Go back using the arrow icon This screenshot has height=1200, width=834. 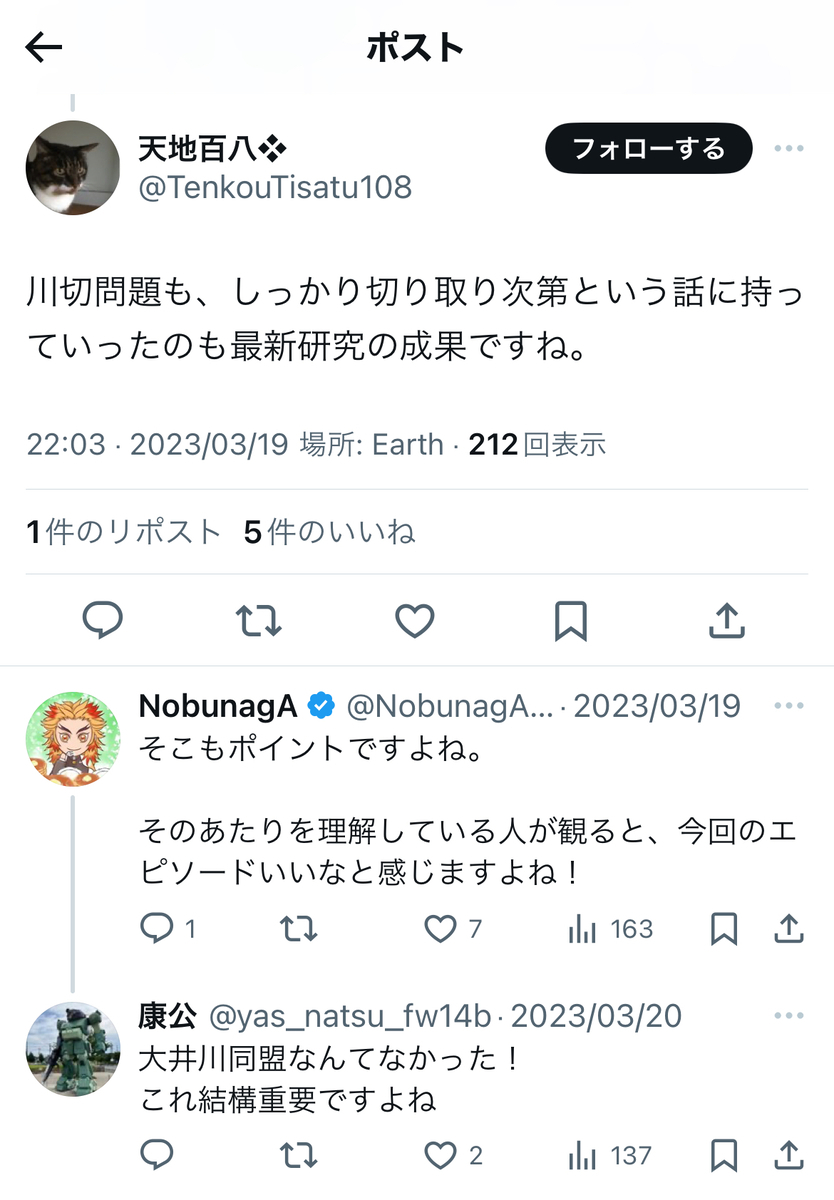click(x=44, y=47)
